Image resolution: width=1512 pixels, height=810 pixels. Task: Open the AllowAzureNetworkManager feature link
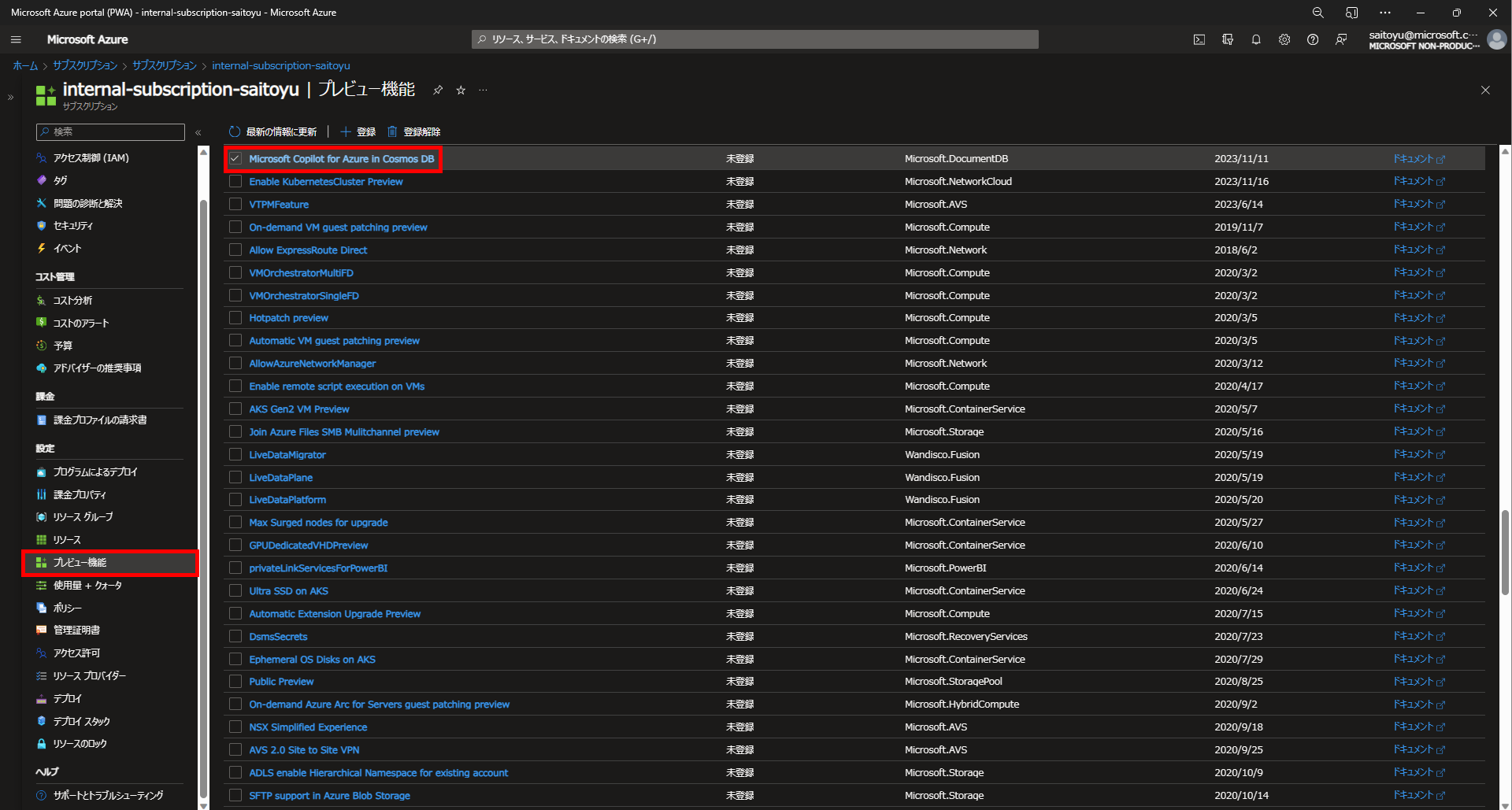click(x=313, y=364)
